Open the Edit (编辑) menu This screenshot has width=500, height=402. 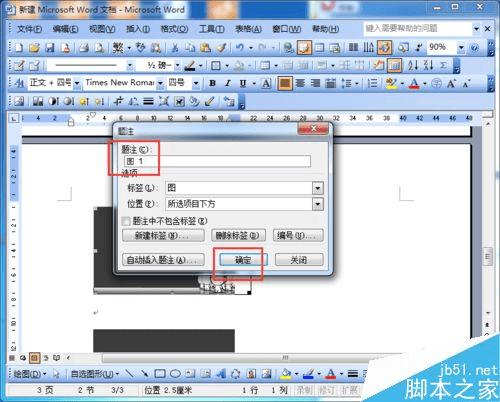point(65,29)
